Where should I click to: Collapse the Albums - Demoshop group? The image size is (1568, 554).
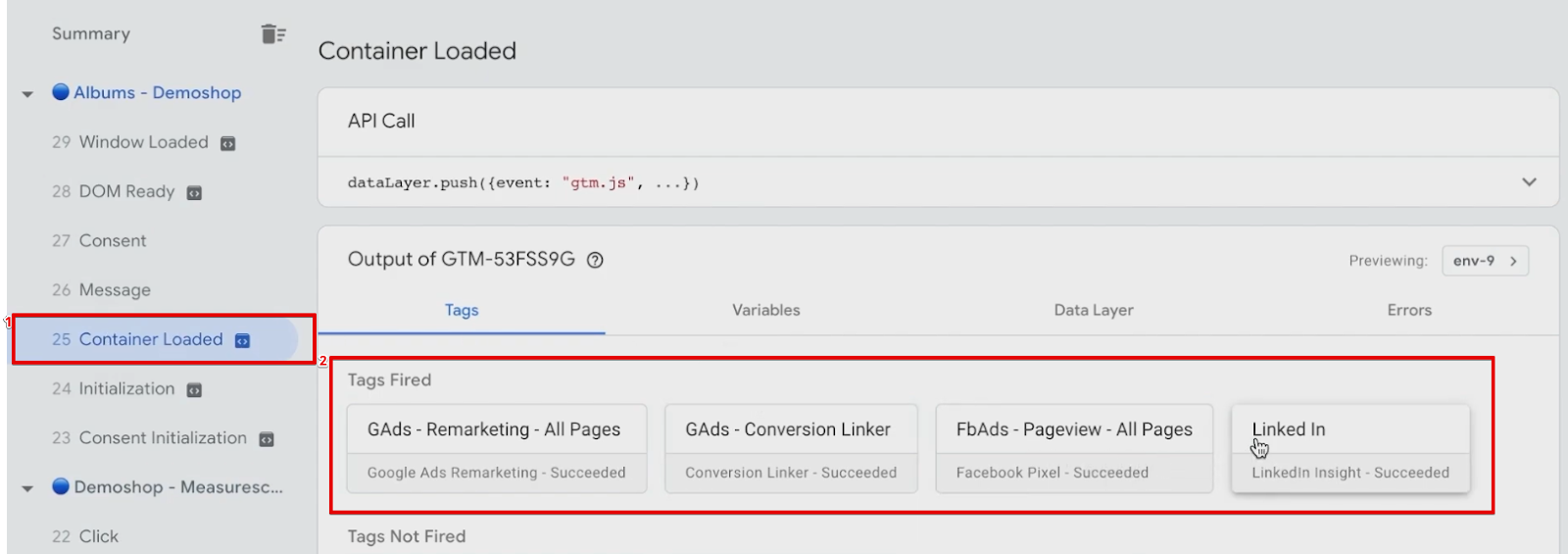[x=27, y=94]
